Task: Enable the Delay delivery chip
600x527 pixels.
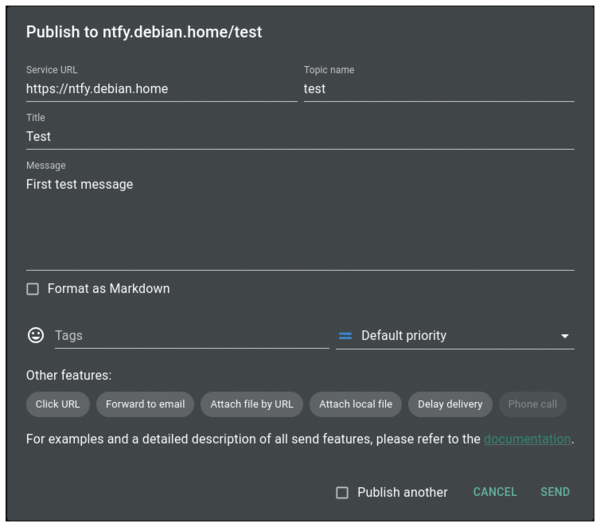Action: click(450, 404)
